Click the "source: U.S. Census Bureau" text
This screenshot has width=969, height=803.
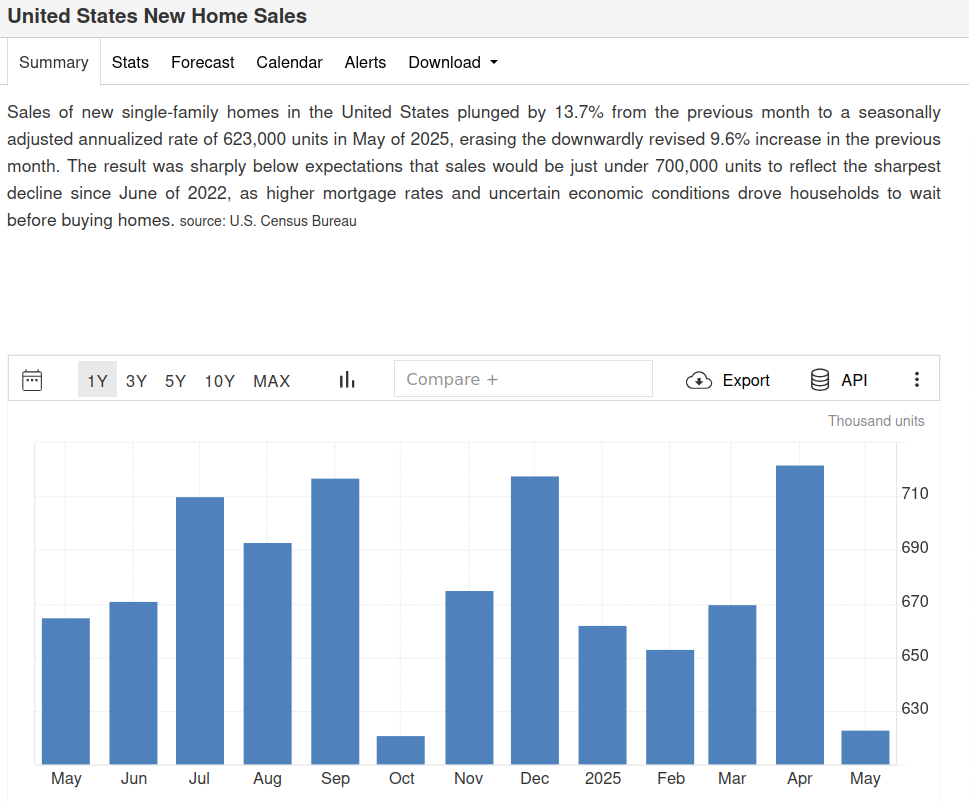point(268,221)
